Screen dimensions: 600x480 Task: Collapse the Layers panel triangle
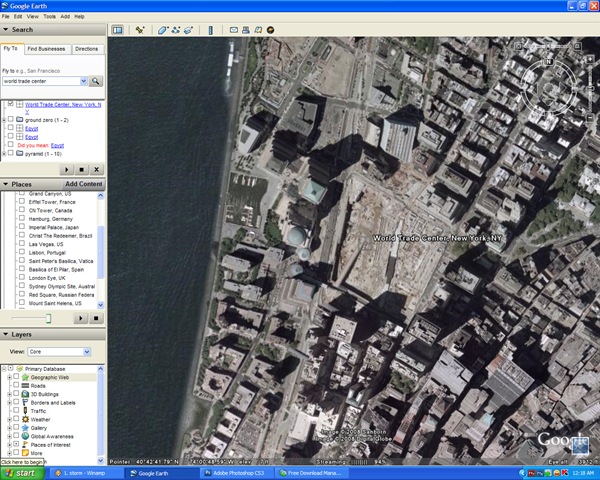click(x=6, y=334)
